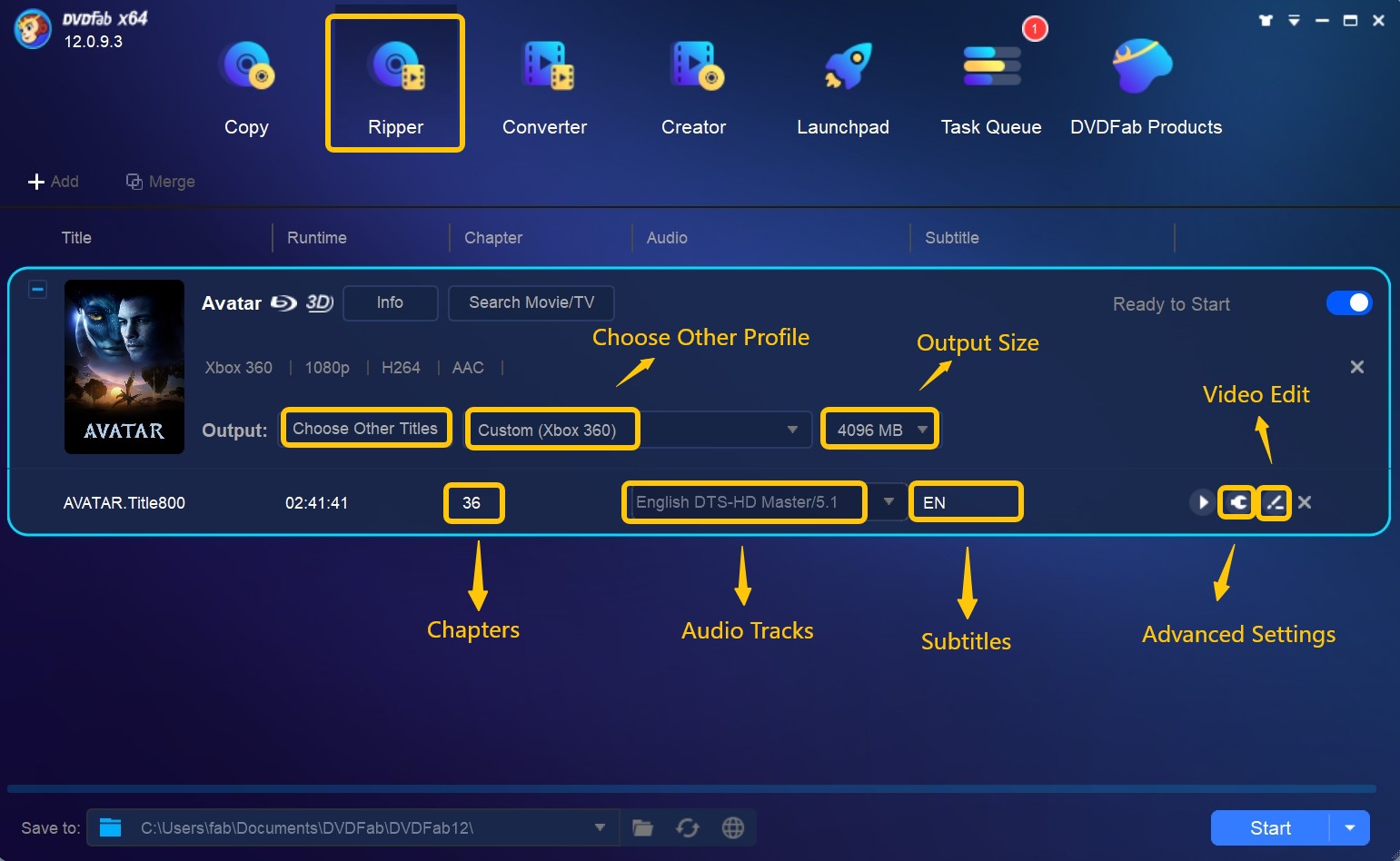Open the Converter module
The width and height of the screenshot is (1400, 861).
(544, 88)
